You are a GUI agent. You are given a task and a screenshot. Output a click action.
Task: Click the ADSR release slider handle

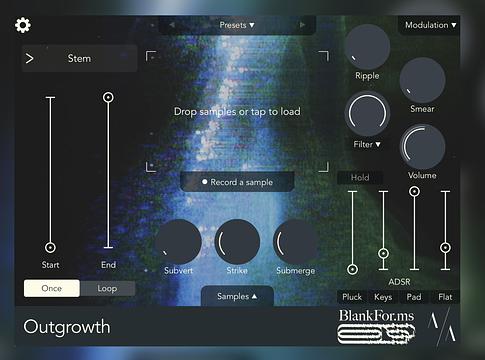click(445, 248)
